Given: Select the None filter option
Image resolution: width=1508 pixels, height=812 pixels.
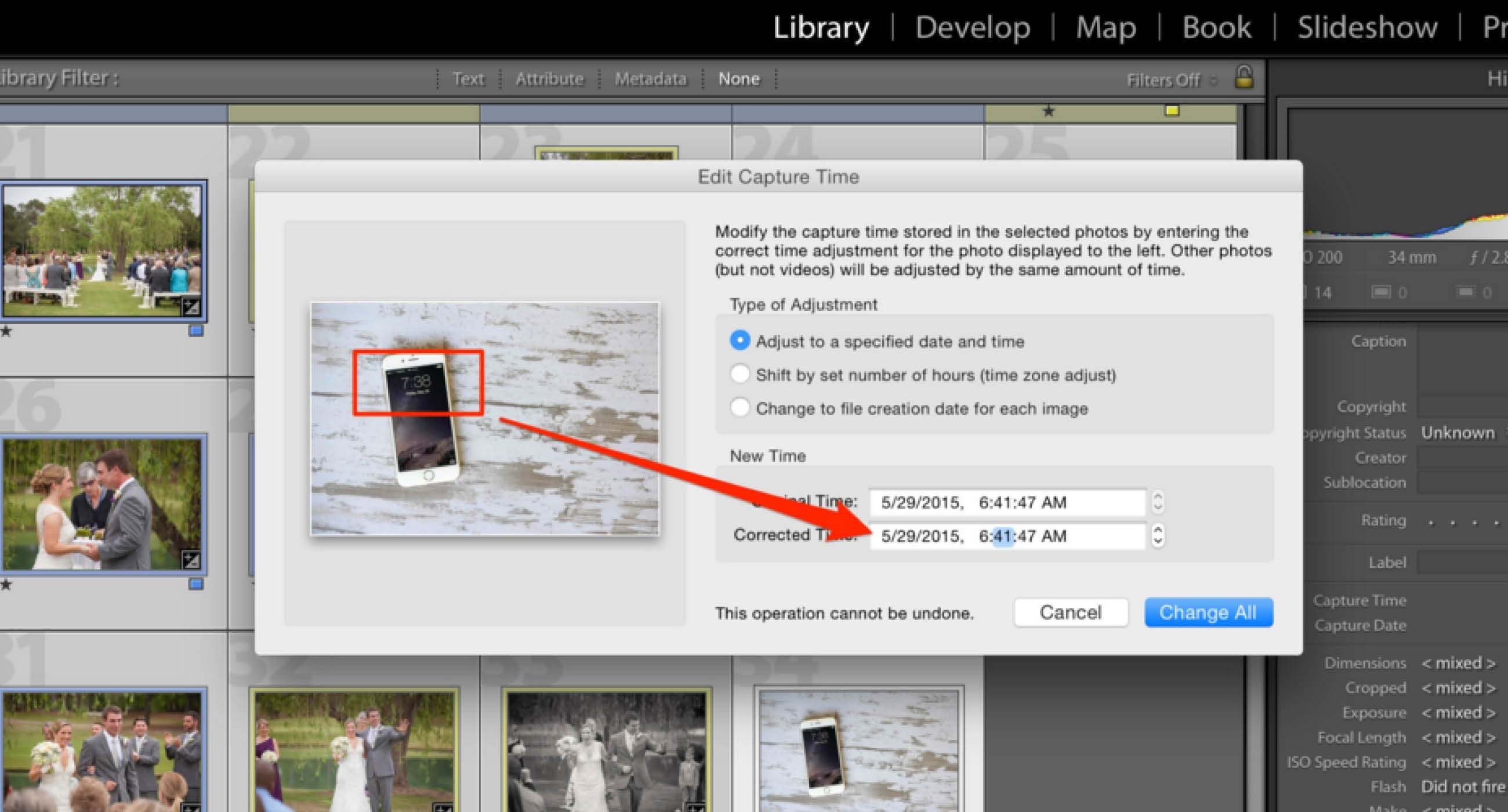Looking at the screenshot, I should (740, 78).
